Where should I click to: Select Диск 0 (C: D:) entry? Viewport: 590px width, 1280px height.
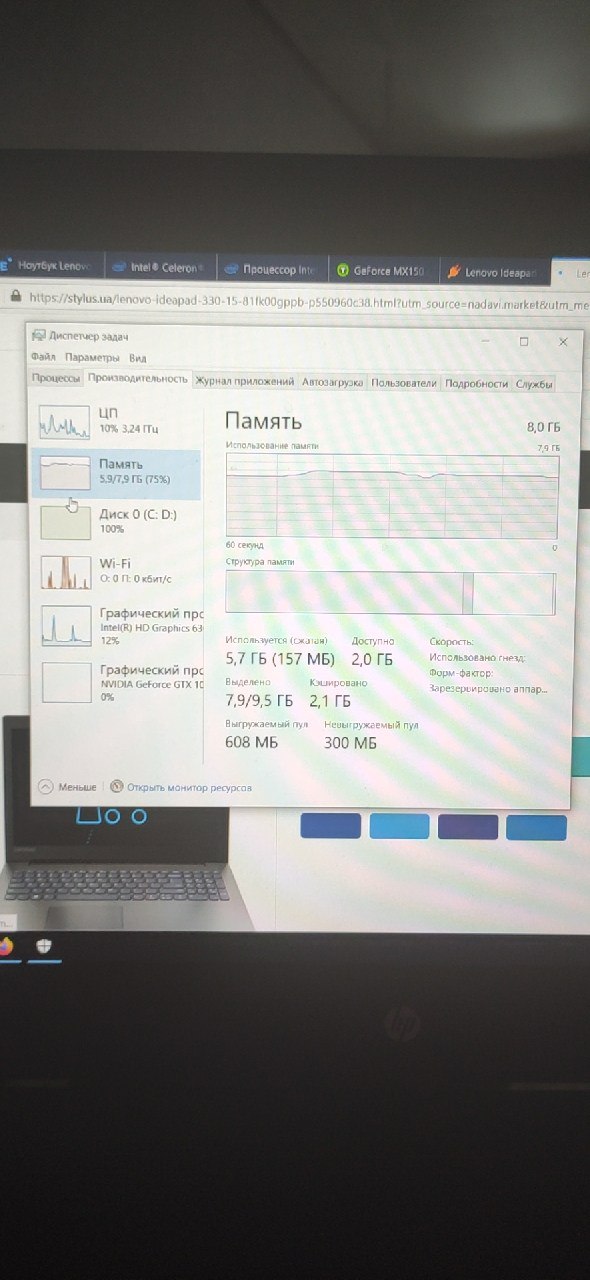[x=116, y=522]
